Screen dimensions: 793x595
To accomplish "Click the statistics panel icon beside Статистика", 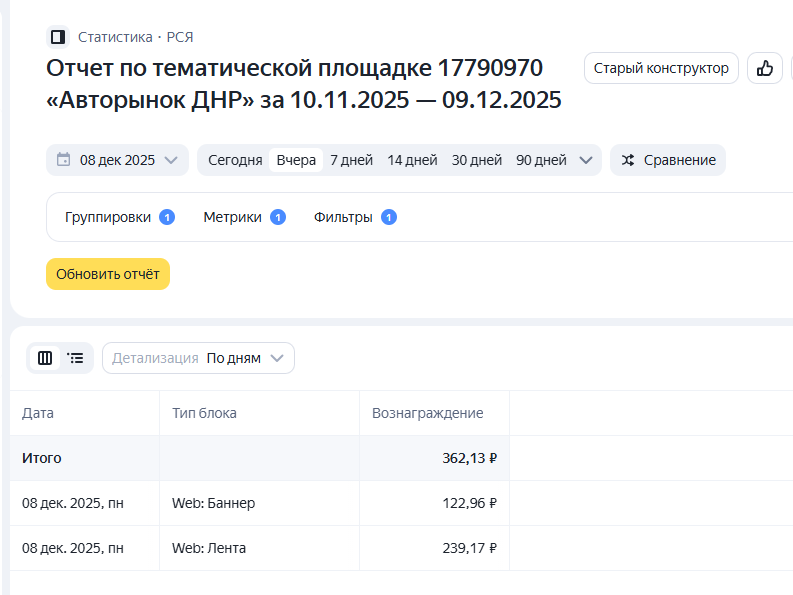I will [x=57, y=37].
